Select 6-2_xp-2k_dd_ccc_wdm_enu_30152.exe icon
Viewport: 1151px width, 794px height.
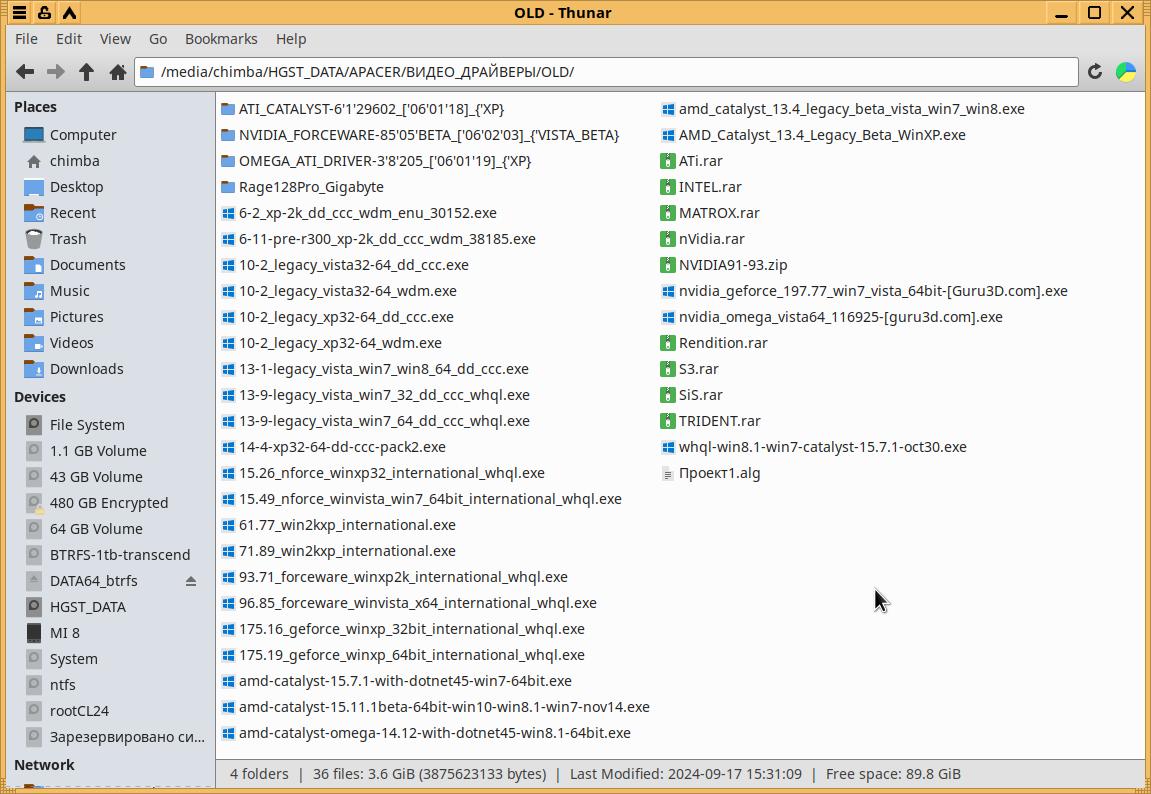pos(228,213)
